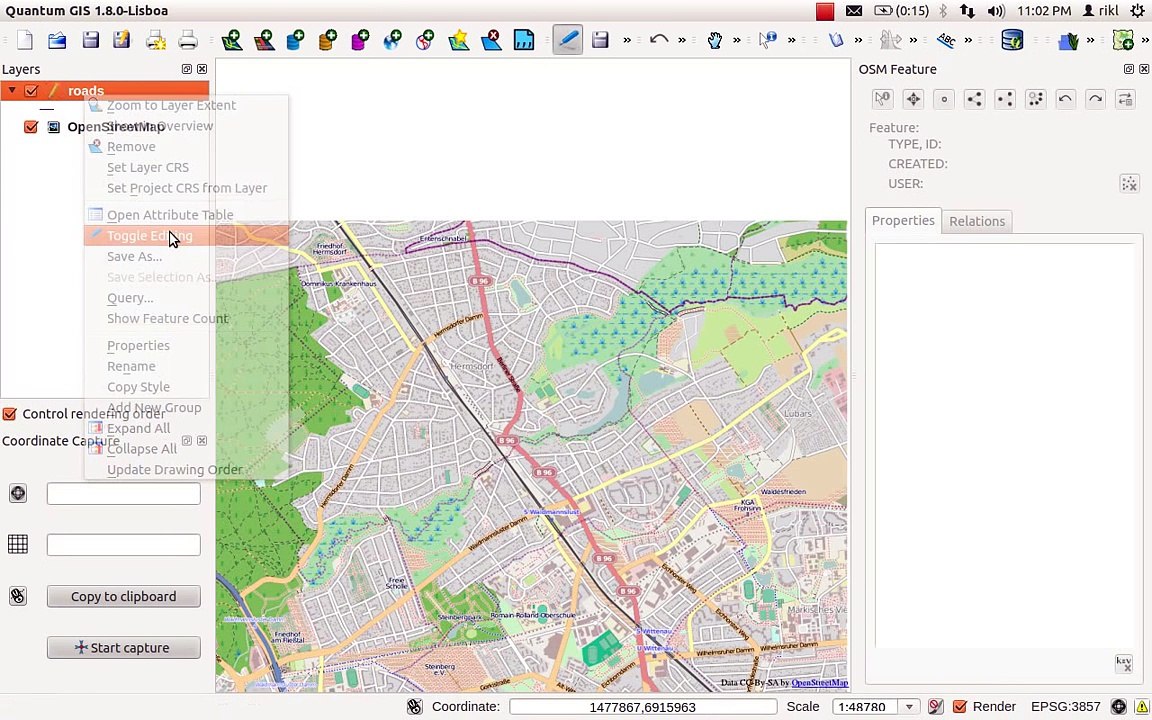Switch to the Properties tab
Viewport: 1152px width, 720px height.
point(903,220)
